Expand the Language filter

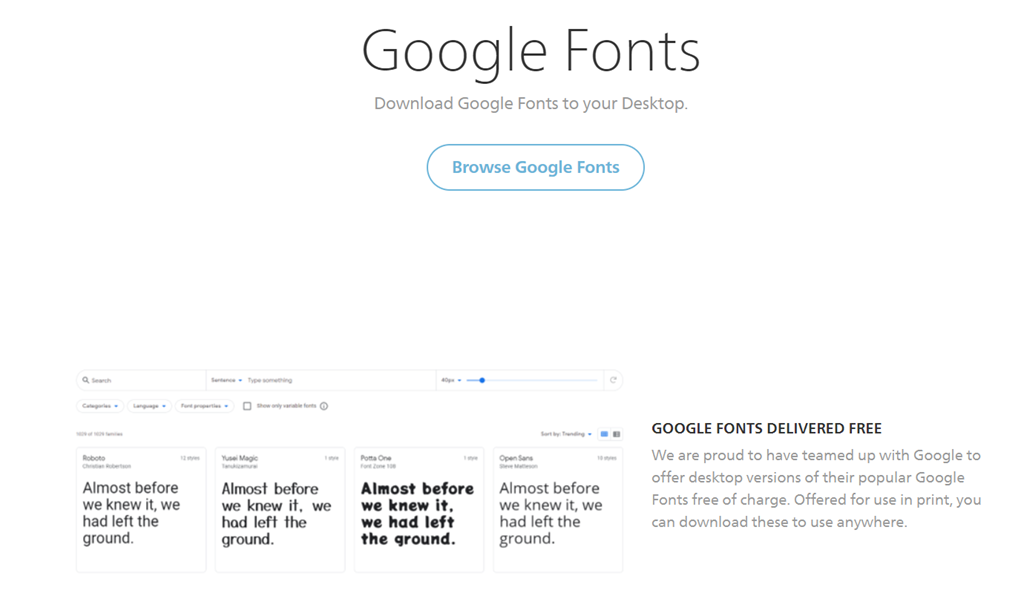click(x=150, y=406)
